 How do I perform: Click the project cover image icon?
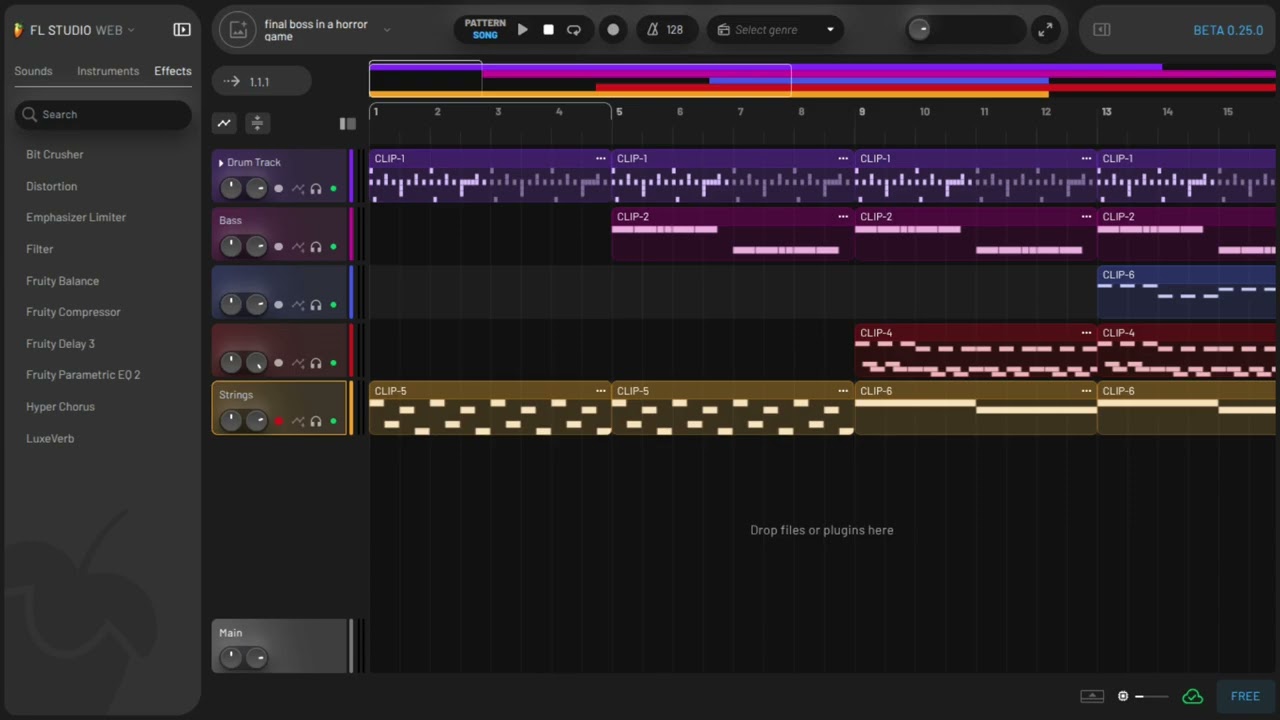pyautogui.click(x=238, y=30)
